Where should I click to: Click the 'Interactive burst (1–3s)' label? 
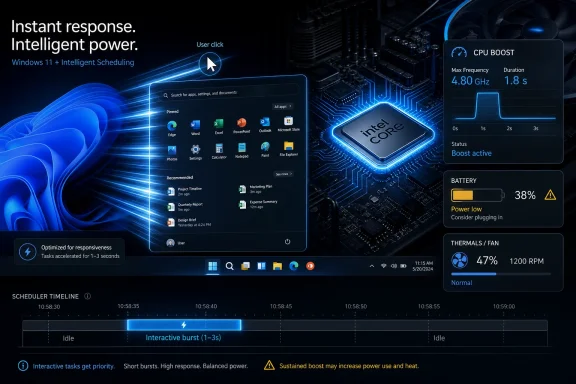pyautogui.click(x=183, y=338)
